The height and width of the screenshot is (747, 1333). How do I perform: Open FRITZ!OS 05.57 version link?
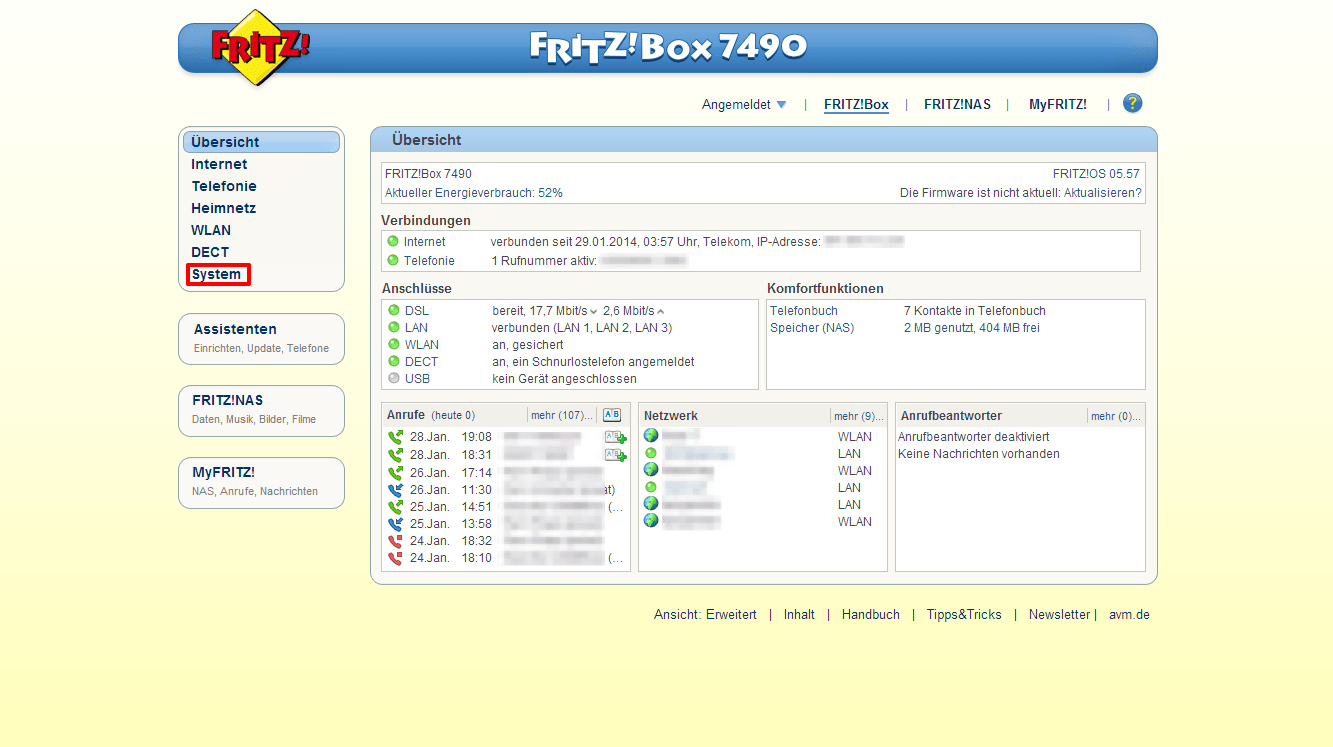[x=1096, y=174]
